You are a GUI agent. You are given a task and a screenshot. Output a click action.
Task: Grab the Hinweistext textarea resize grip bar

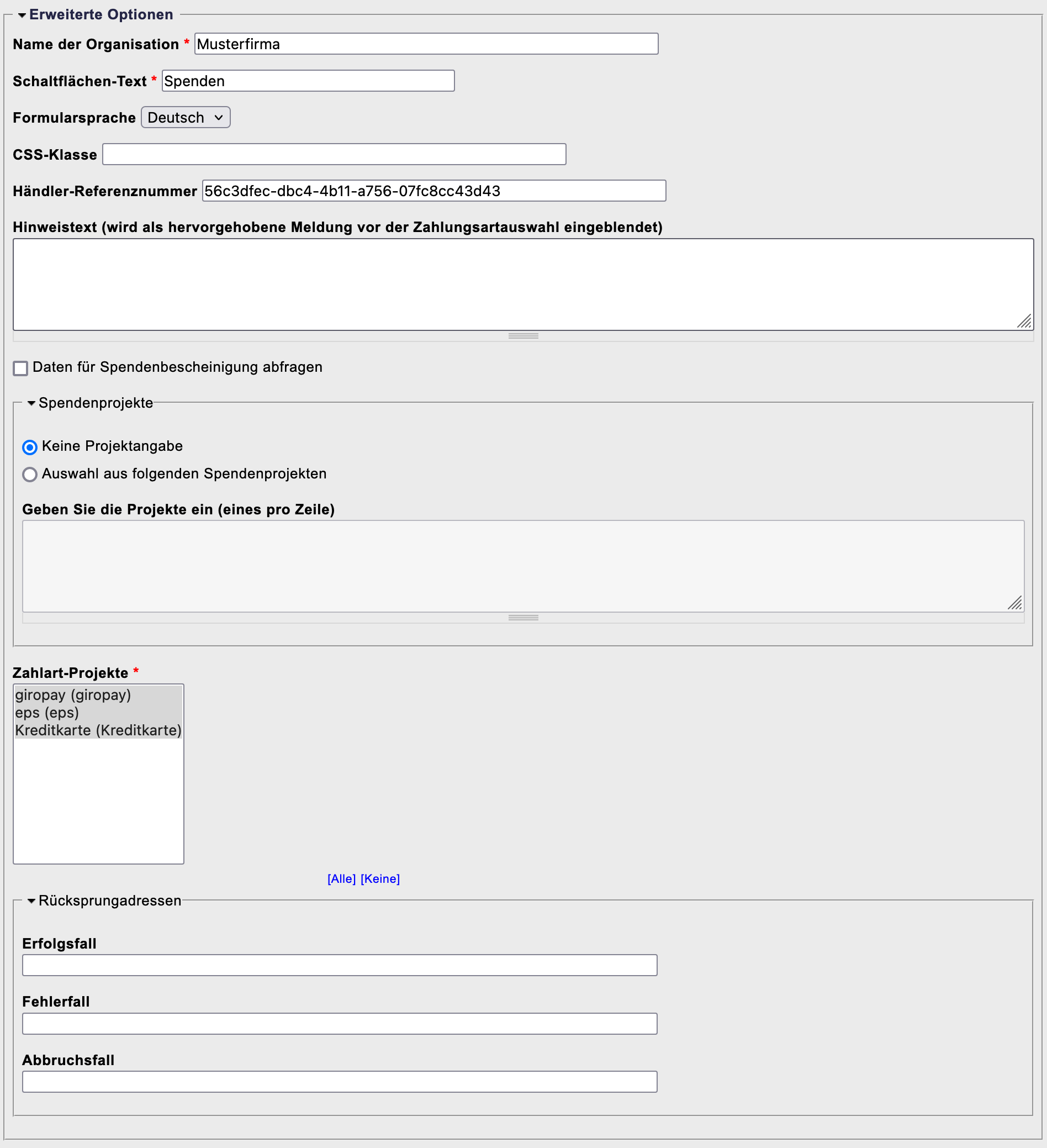523,336
